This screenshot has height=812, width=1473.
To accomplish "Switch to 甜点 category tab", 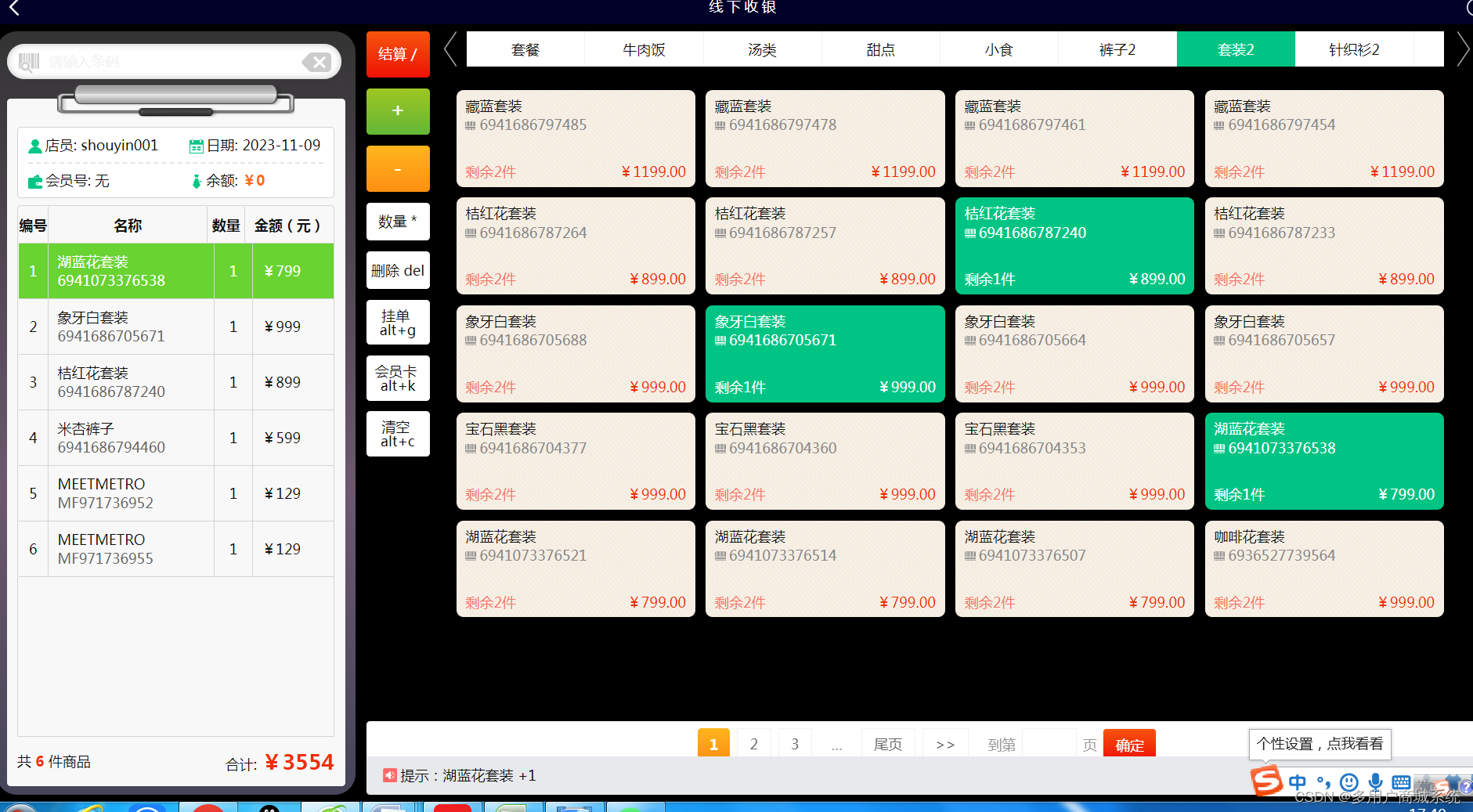I will pyautogui.click(x=880, y=49).
